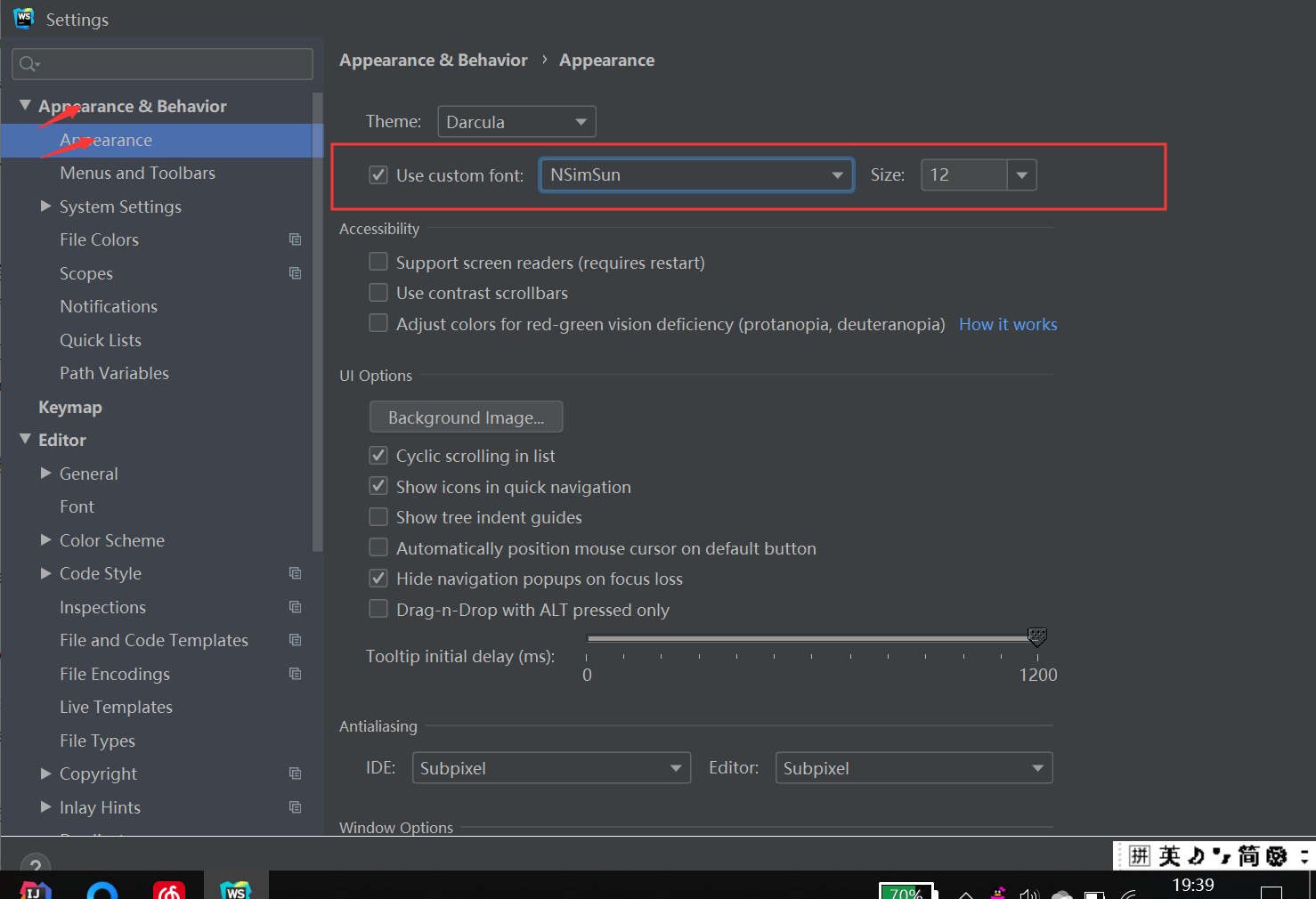Click the Background Image... button
This screenshot has height=899, width=1316.
467,417
